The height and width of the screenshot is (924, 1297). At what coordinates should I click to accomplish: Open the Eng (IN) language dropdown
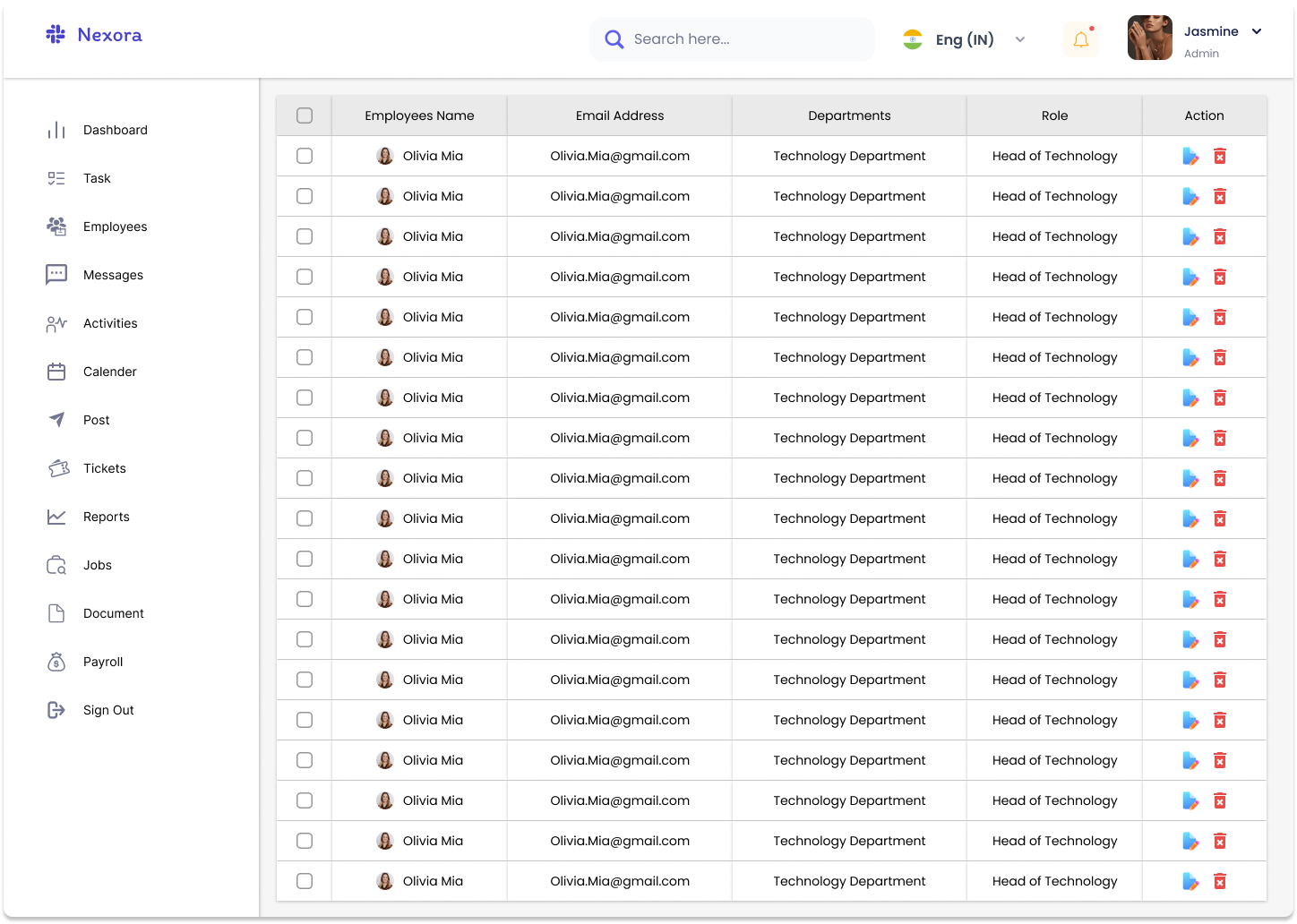click(x=965, y=38)
